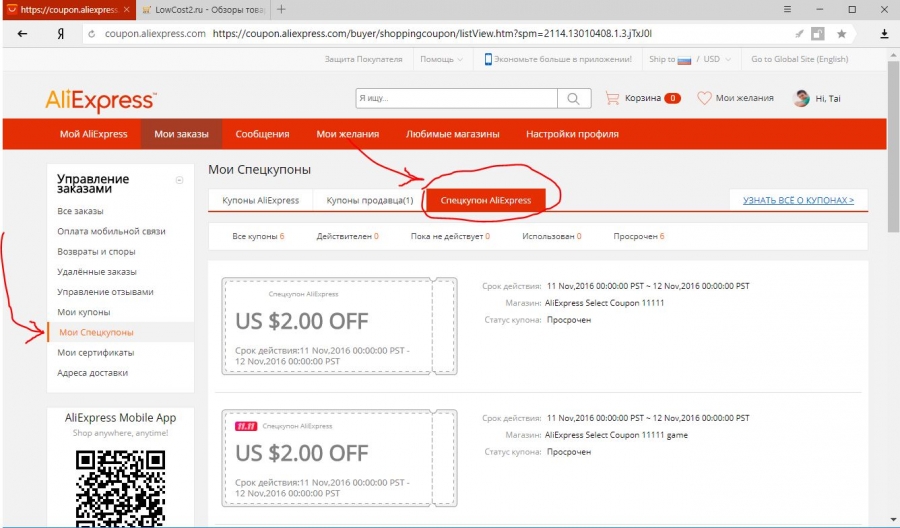This screenshot has width=900, height=528.
Task: Click the 11.11 badge on the coupon
Action: point(246,426)
